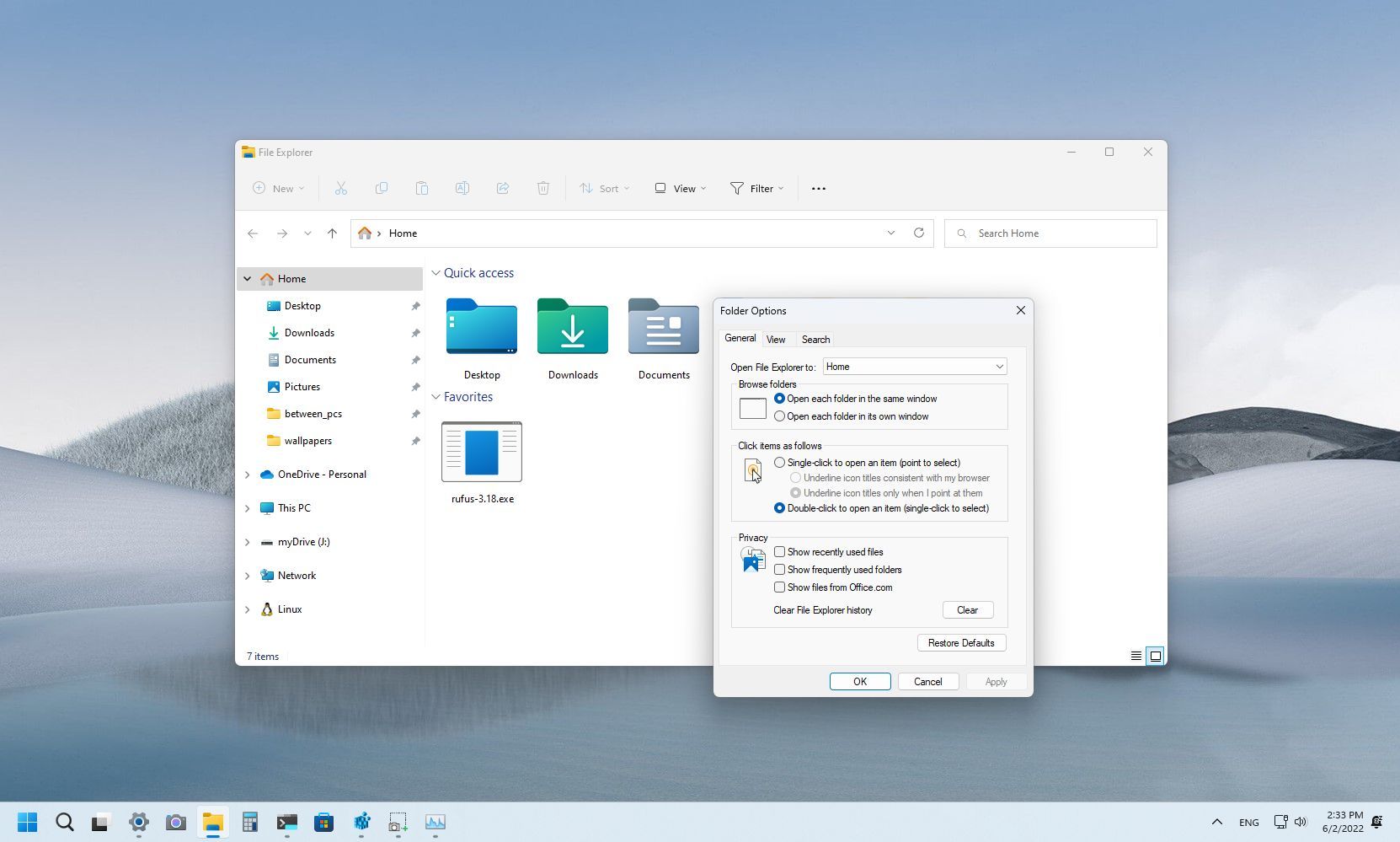Select the rufus-3.18.exe thumbnail
Image resolution: width=1400 pixels, height=842 pixels.
click(x=482, y=453)
